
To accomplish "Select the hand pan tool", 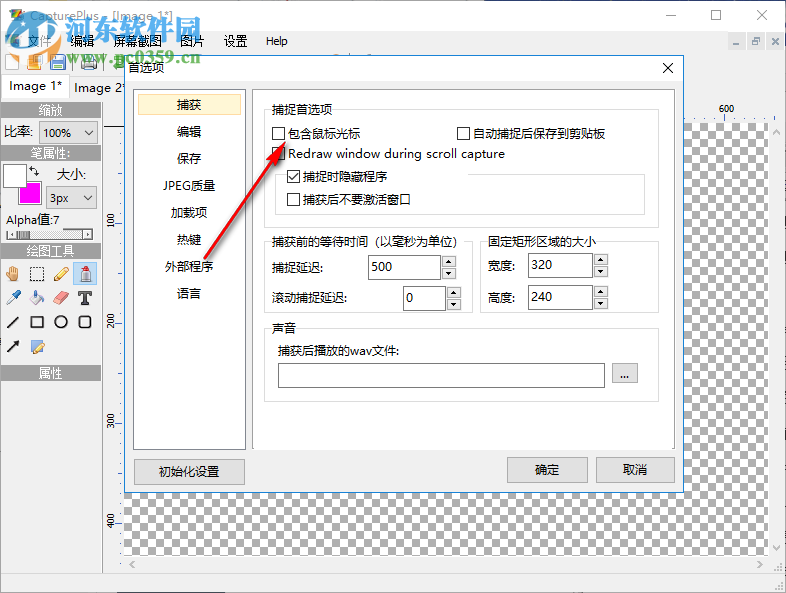I will pos(13,274).
